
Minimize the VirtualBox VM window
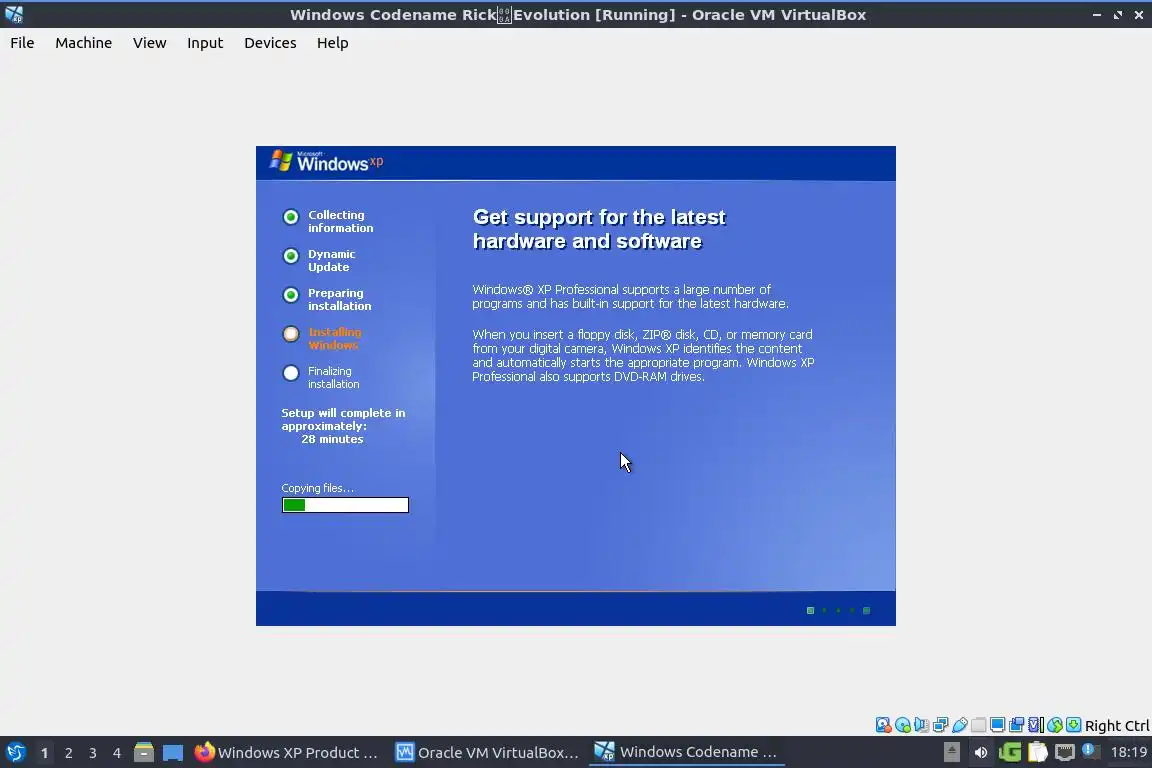click(x=1097, y=15)
